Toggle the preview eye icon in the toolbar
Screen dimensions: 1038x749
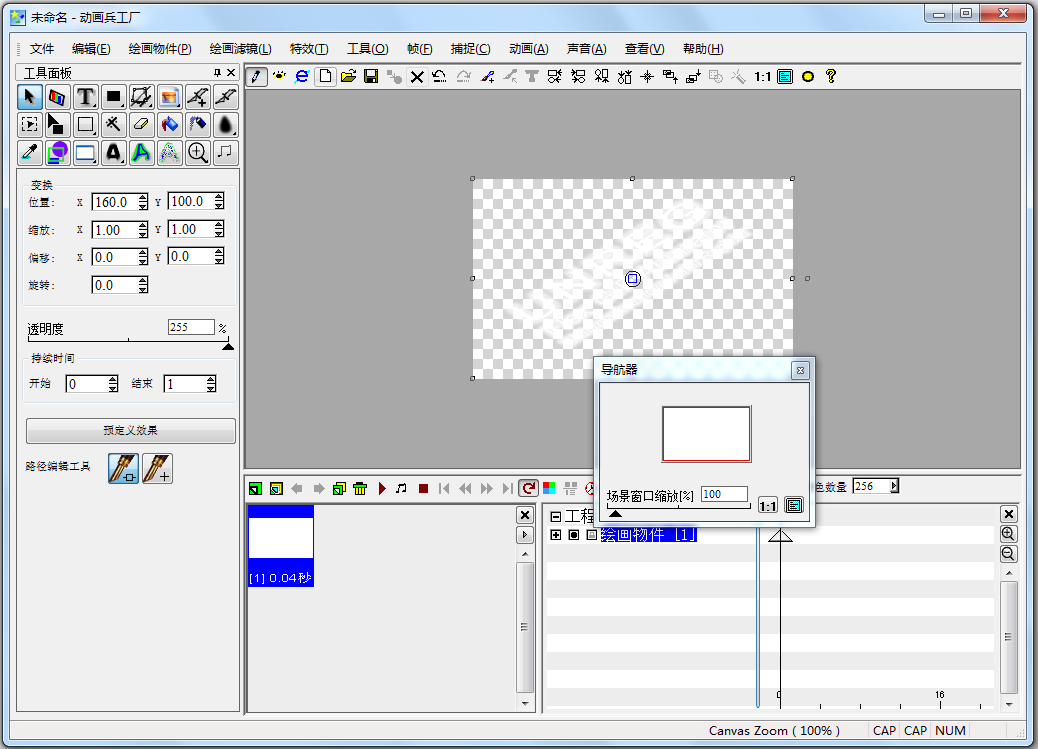[280, 76]
